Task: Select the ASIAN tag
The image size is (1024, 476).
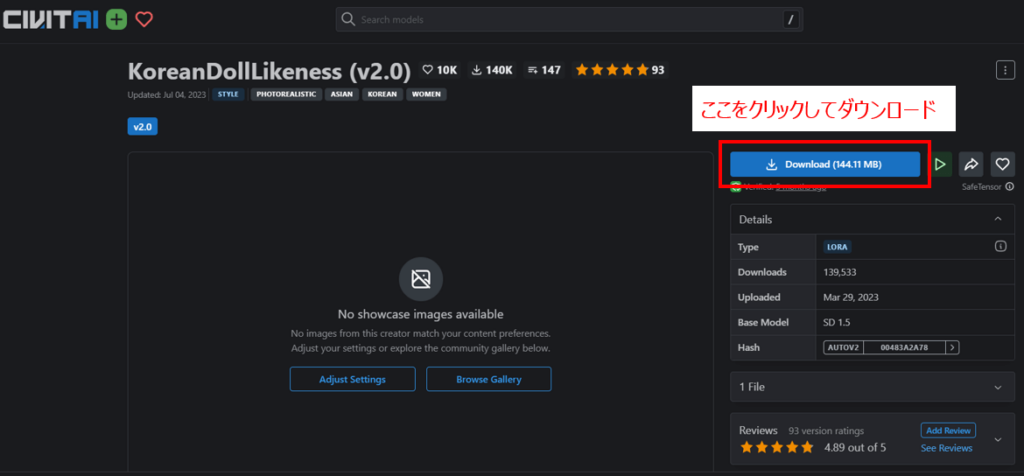Action: (x=342, y=95)
